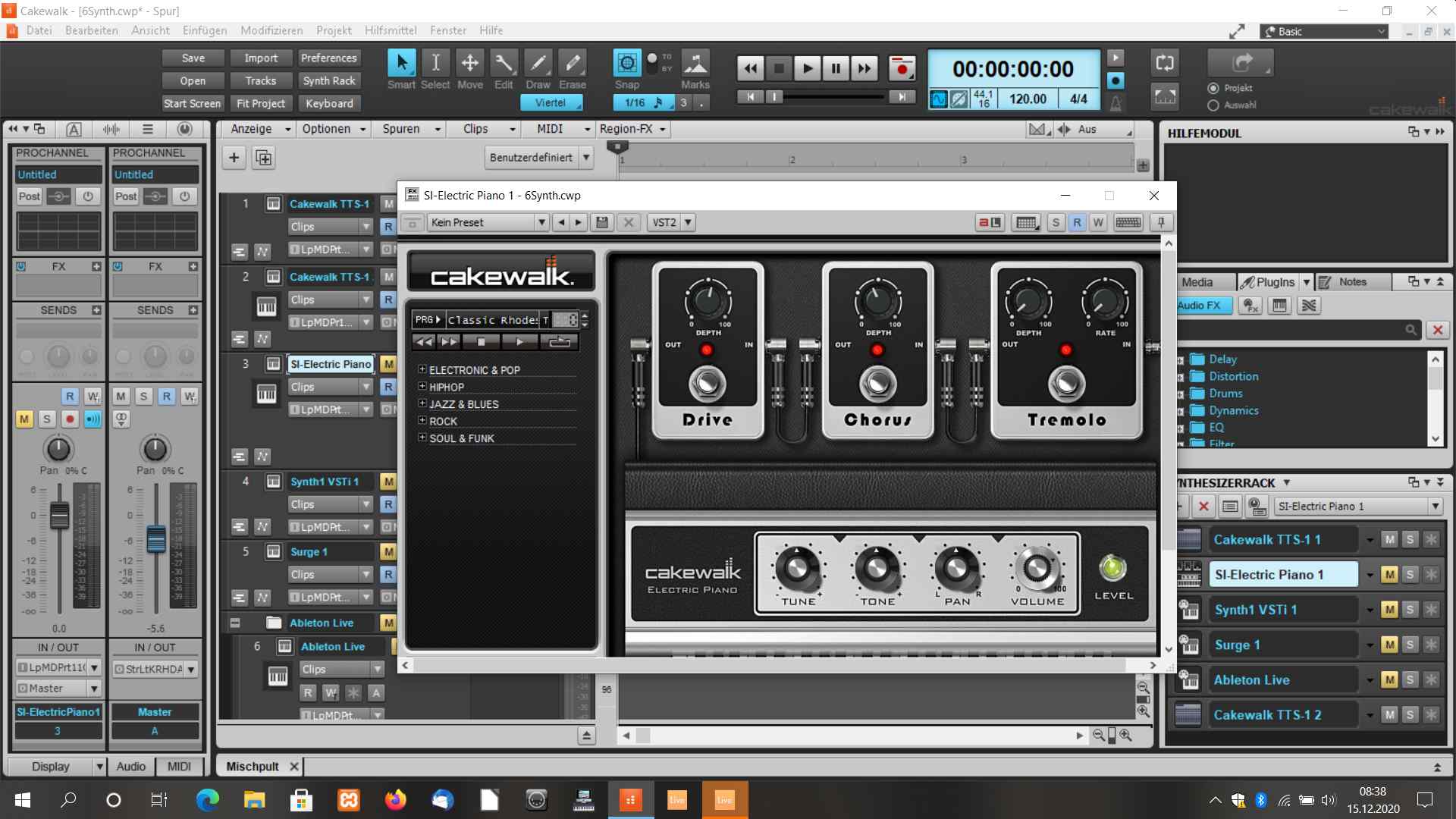1456x819 pixels.
Task: Toggle plugin Read automation R button
Action: (x=1077, y=222)
